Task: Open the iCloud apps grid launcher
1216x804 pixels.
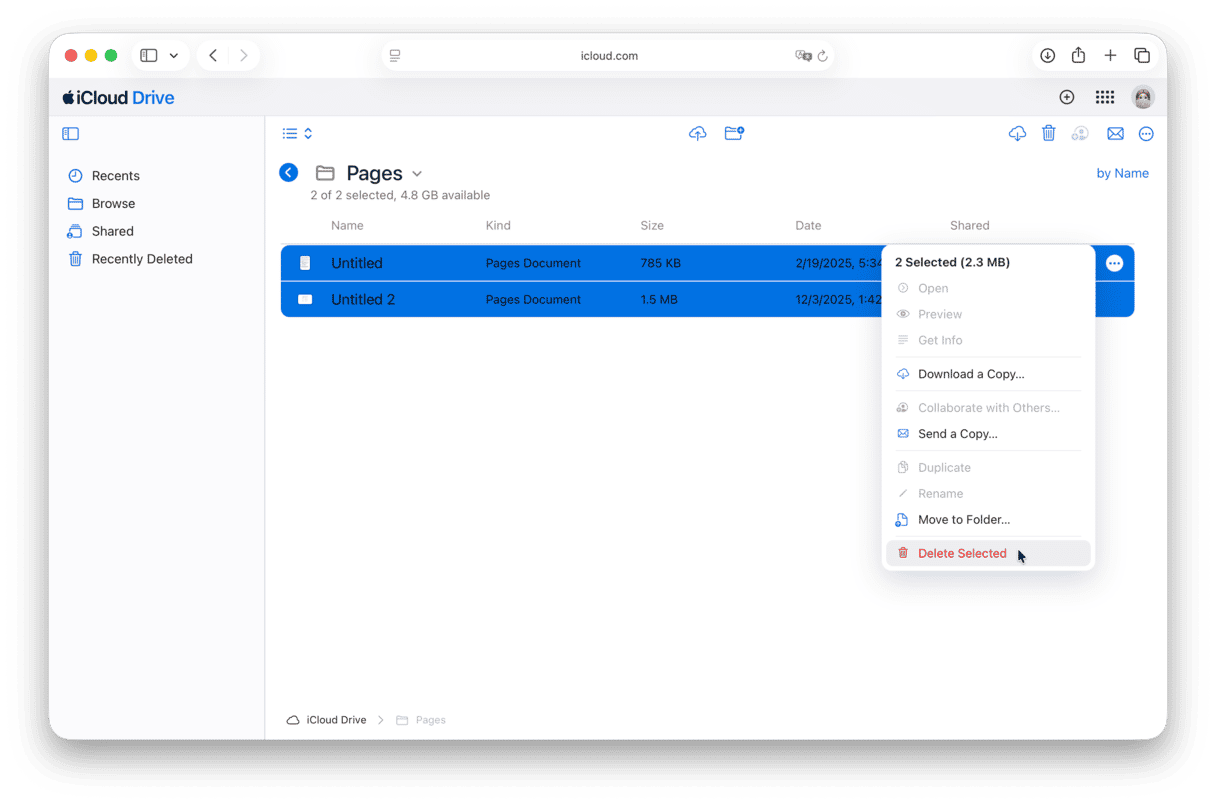Action: tap(1104, 97)
